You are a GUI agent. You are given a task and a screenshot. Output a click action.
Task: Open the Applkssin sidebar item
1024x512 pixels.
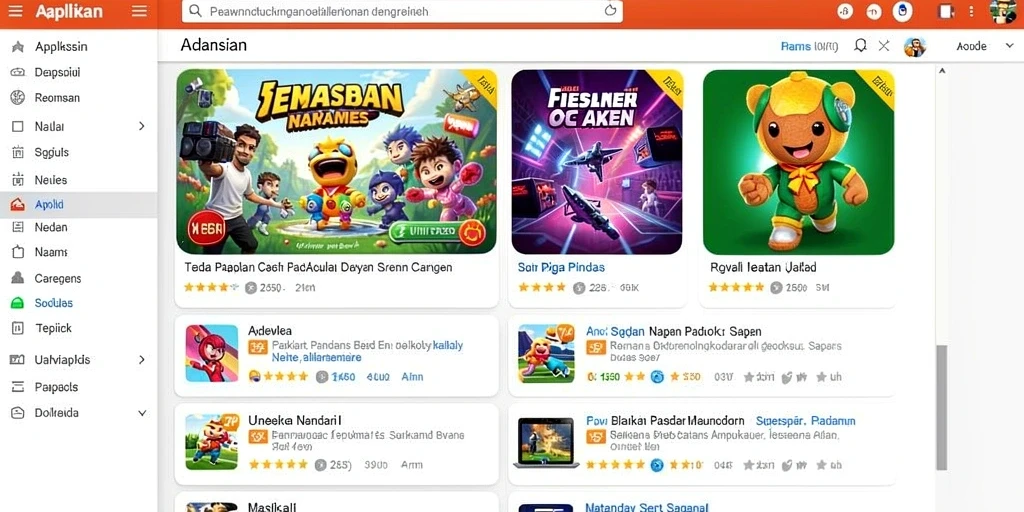(x=78, y=46)
